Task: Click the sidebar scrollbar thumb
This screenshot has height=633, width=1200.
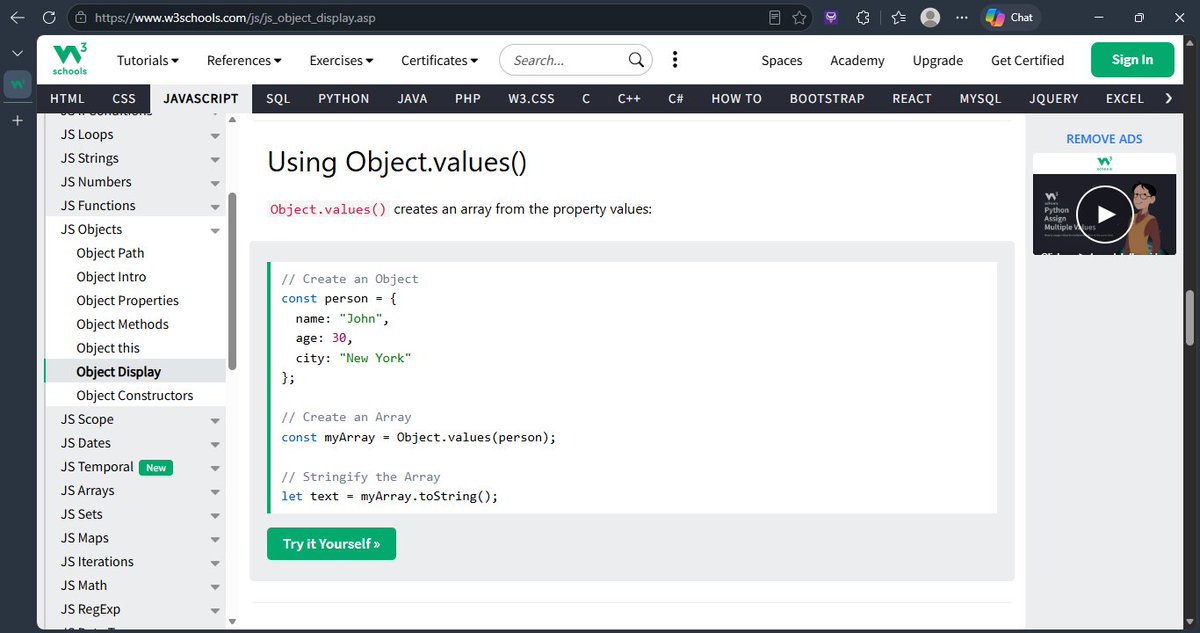Action: coord(232,281)
